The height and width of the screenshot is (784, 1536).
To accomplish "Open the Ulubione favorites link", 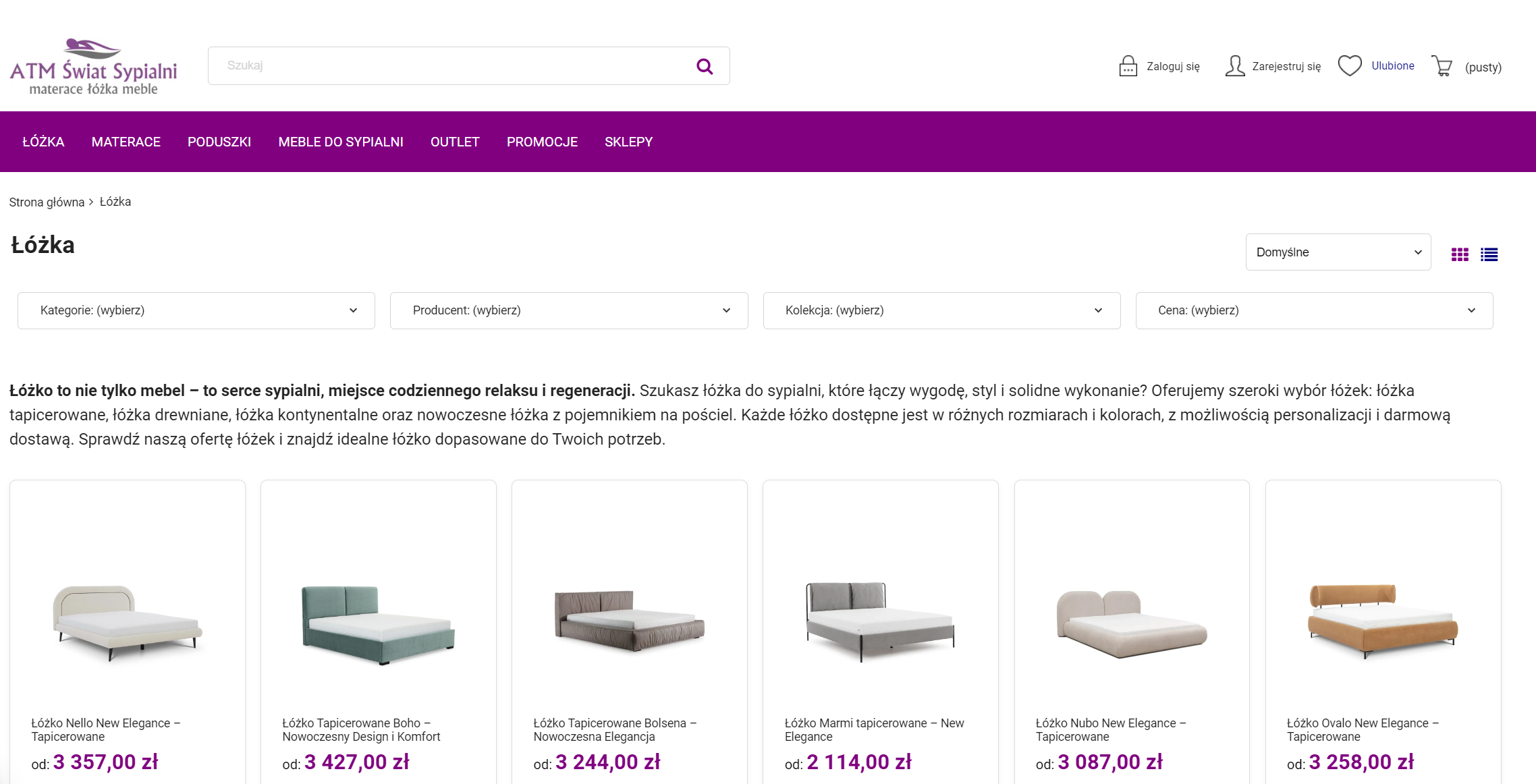I will pos(1392,65).
